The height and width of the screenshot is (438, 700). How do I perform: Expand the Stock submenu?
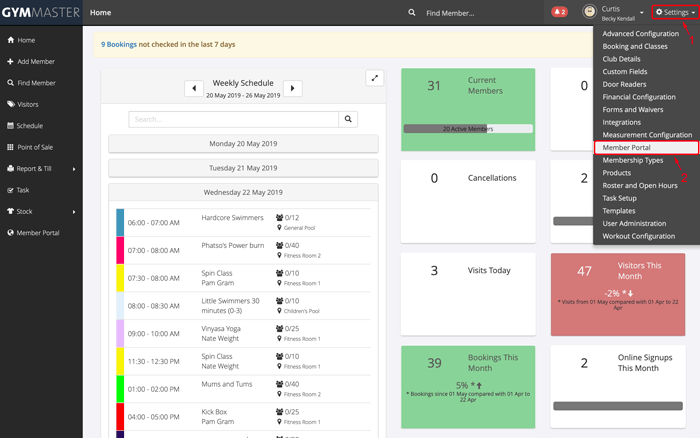pyautogui.click(x=40, y=212)
